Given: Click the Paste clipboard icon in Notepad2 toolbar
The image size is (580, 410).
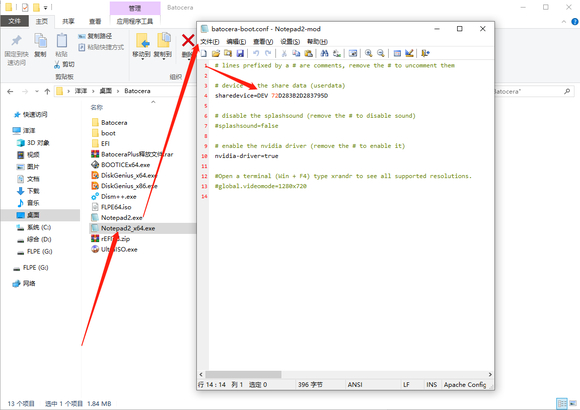Looking at the screenshot, I should coord(308,54).
